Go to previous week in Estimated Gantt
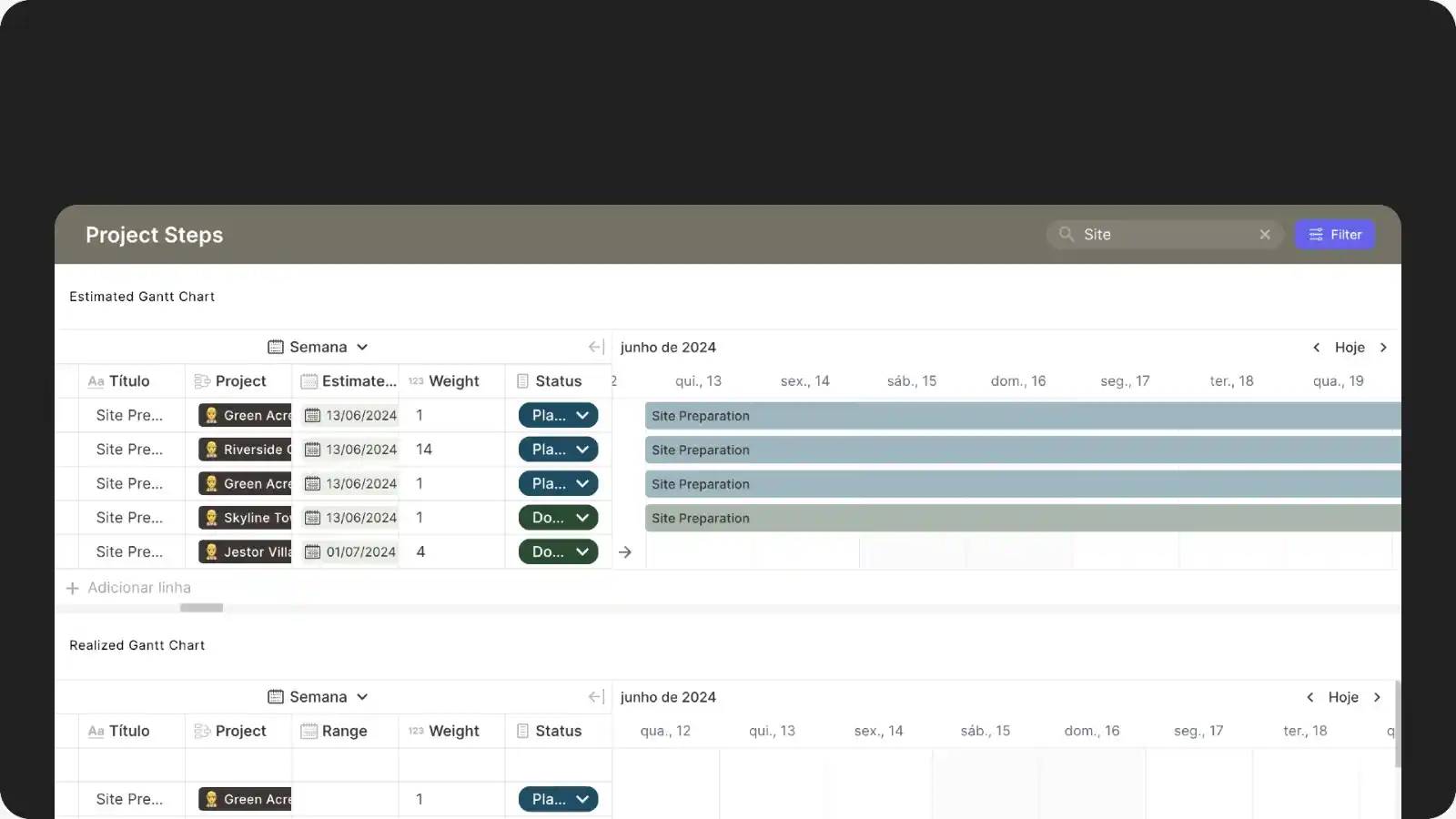 click(x=1316, y=348)
